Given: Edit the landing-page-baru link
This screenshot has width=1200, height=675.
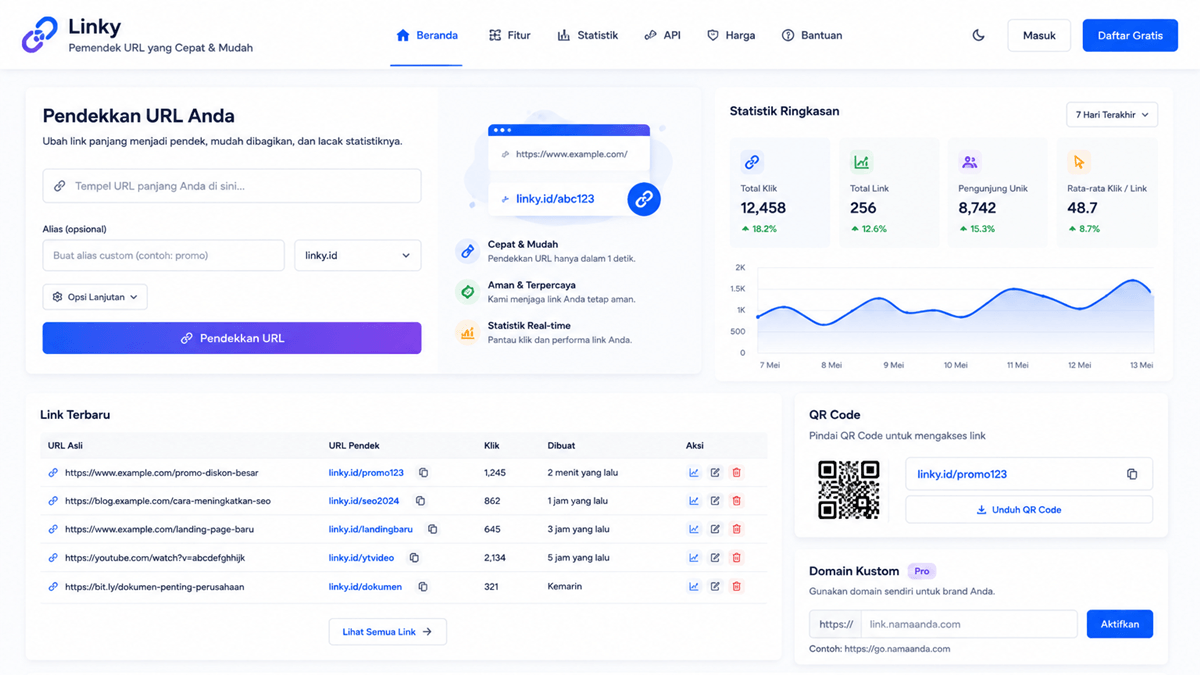Looking at the screenshot, I should pyautogui.click(x=715, y=529).
